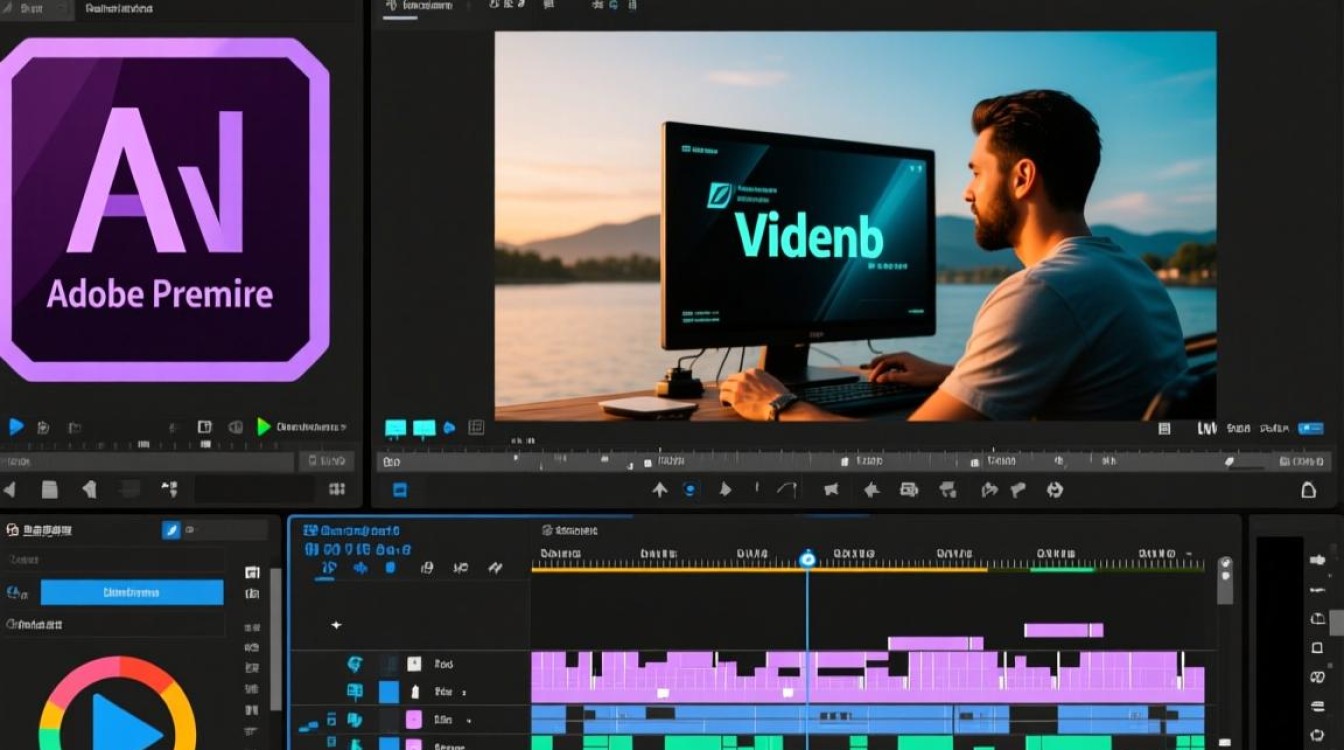The height and width of the screenshot is (750, 1344).
Task: Click the small blue arrow beside the cyan monitor icons
Action: pyautogui.click(x=450, y=428)
